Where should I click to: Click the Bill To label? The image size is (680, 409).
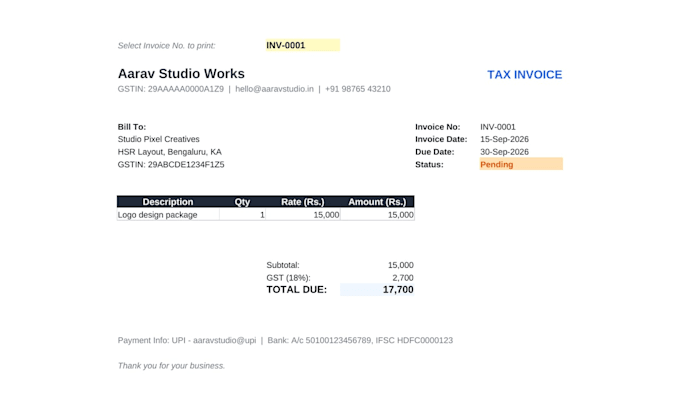132,127
